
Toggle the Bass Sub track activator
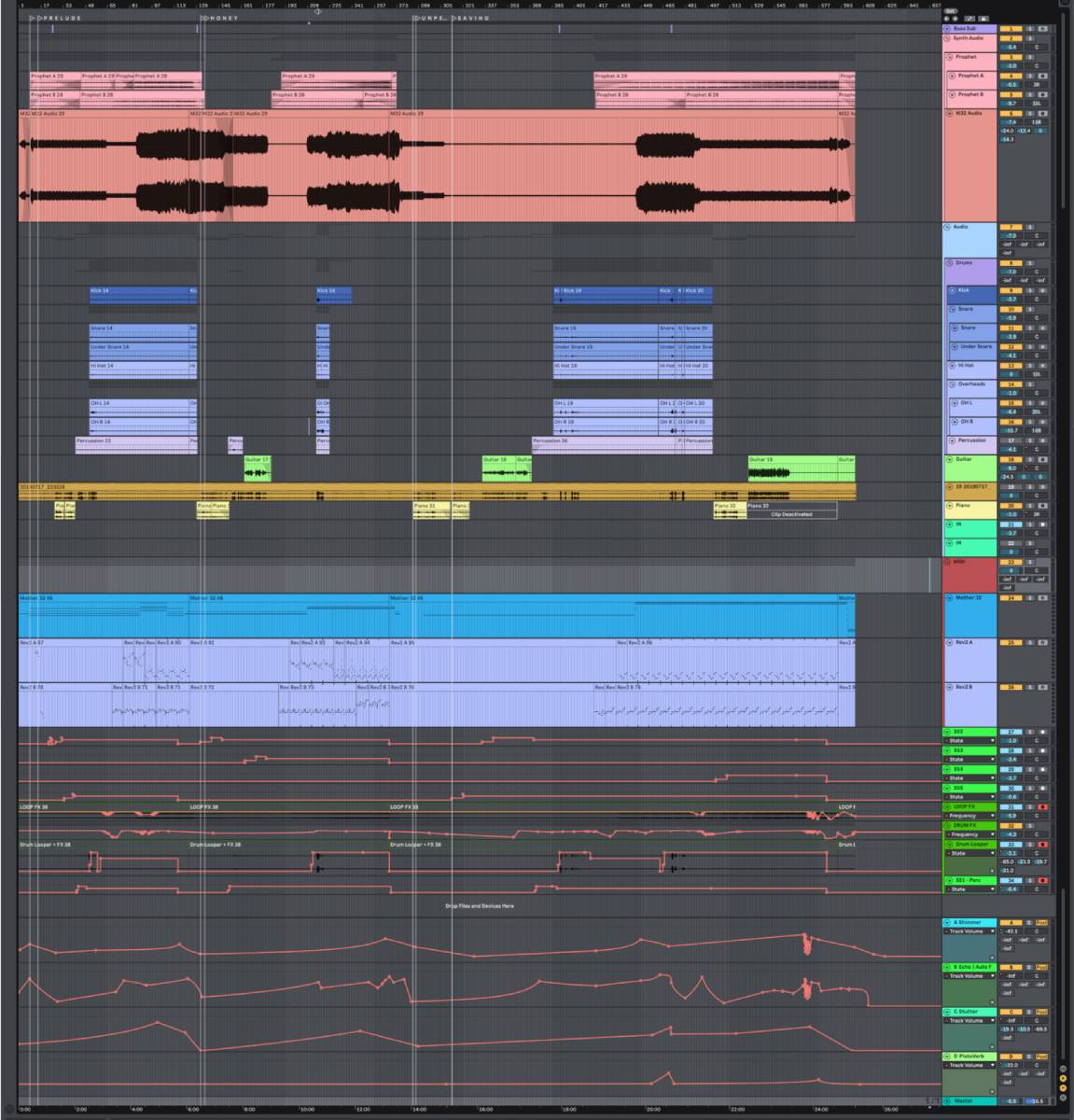click(x=1011, y=29)
